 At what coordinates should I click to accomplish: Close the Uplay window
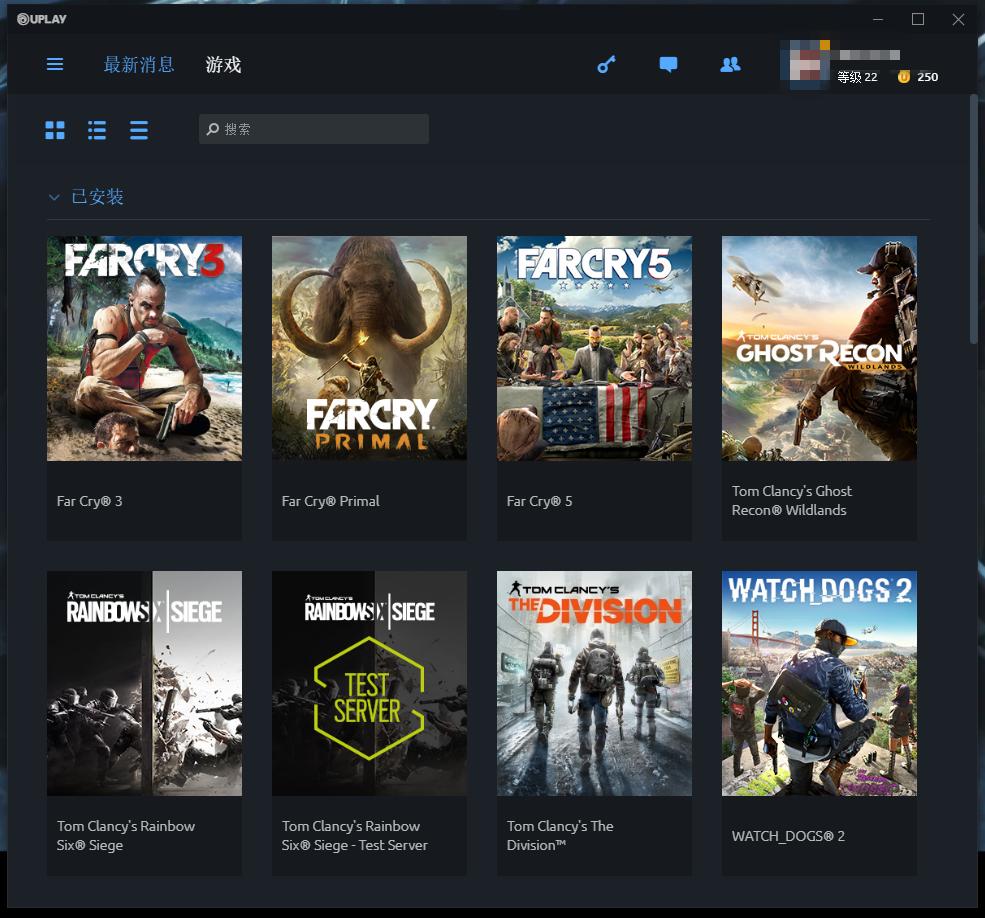click(958, 19)
